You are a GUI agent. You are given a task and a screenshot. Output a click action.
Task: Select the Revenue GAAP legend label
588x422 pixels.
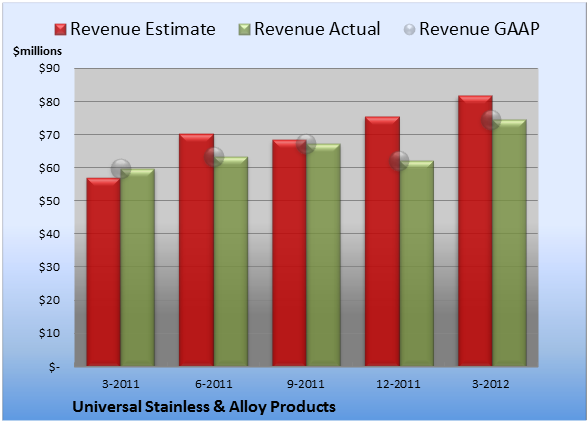coord(479,29)
